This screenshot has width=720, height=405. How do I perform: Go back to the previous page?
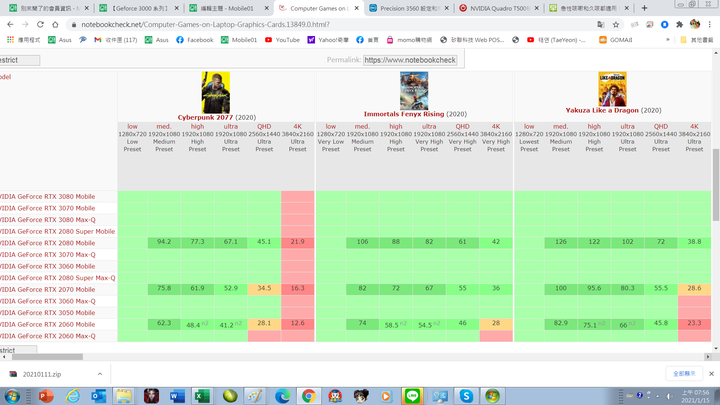coord(10,24)
